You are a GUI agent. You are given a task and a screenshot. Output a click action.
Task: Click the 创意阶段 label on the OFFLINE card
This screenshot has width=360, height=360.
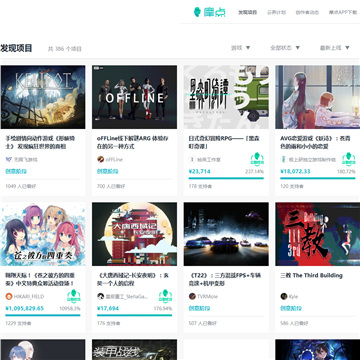[108, 171]
